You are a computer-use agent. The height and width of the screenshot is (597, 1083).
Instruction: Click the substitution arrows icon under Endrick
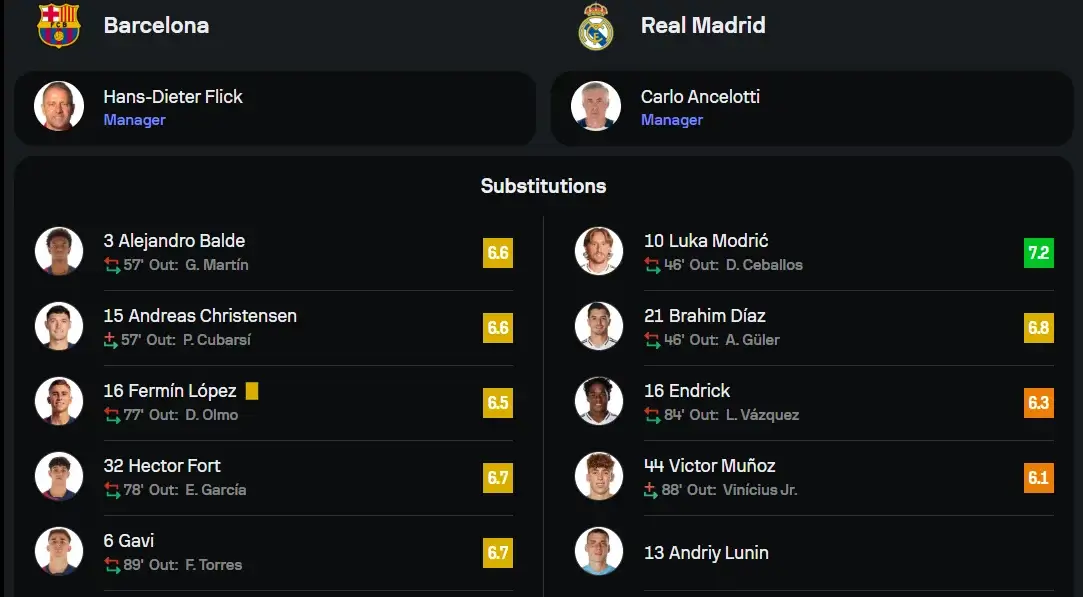click(x=652, y=415)
